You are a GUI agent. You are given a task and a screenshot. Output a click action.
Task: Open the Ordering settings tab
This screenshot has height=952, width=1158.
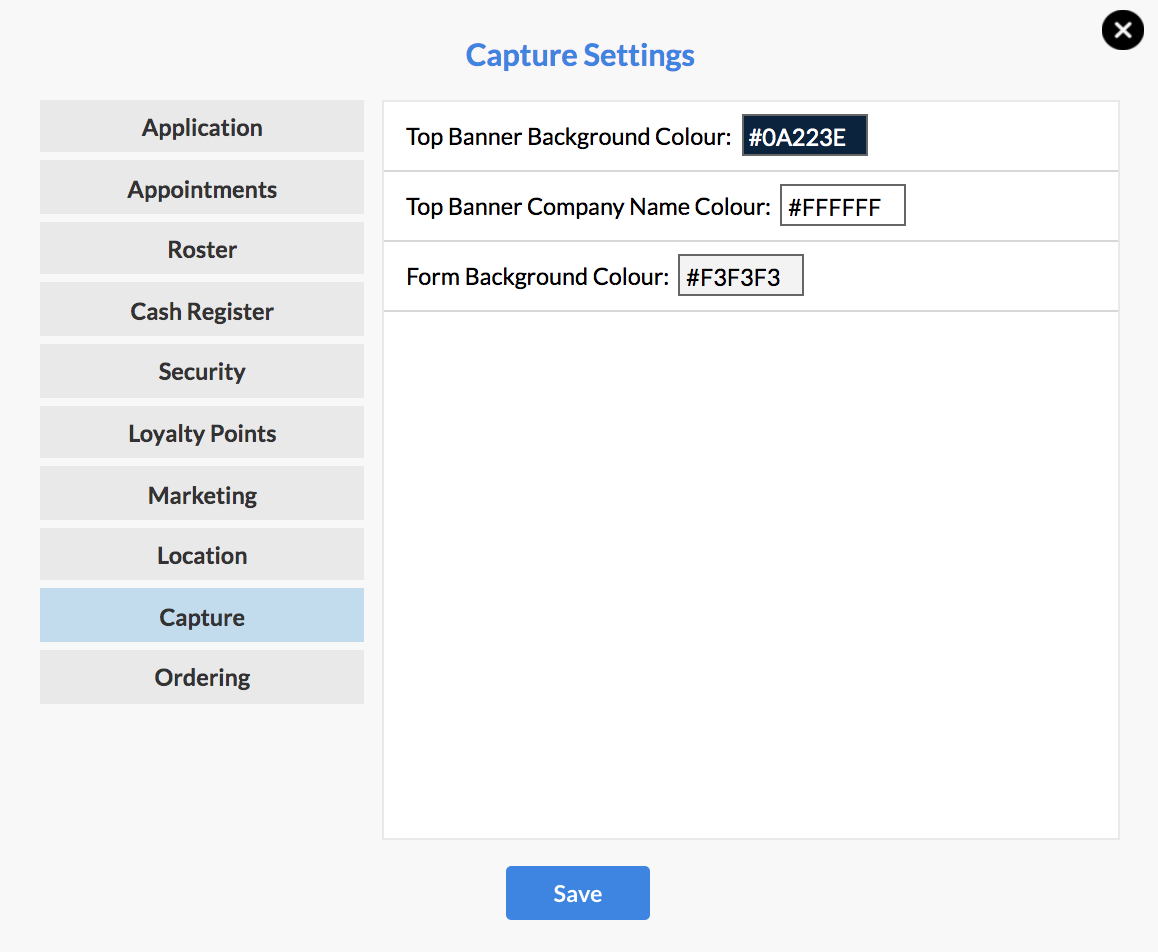tap(202, 677)
